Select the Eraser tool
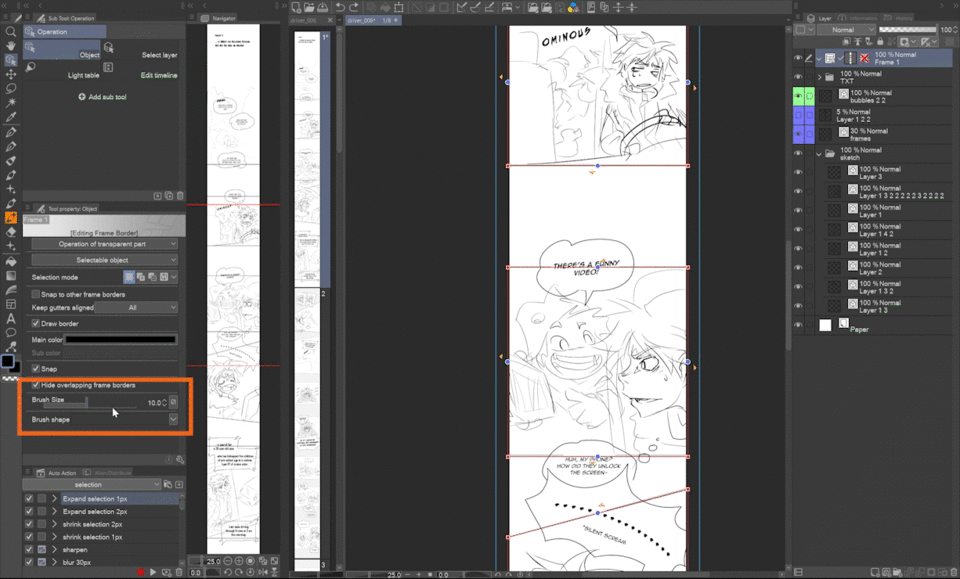Viewport: 960px width, 579px height. click(x=10, y=232)
